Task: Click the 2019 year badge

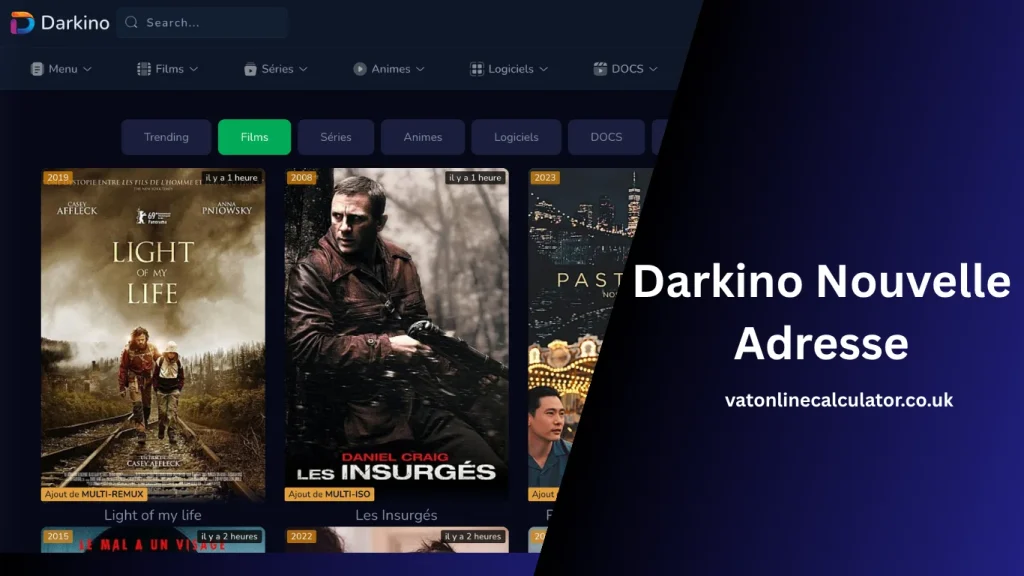Action: (57, 178)
